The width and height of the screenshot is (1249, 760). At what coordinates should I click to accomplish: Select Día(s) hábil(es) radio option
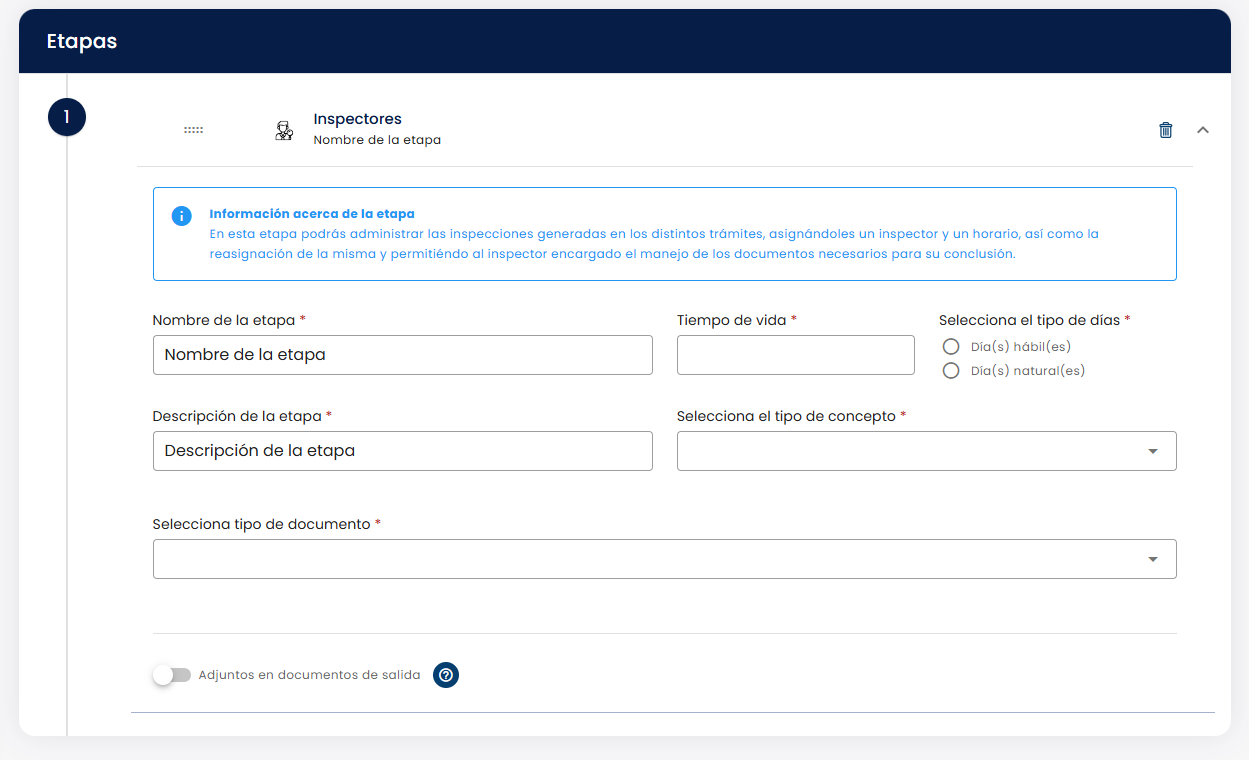tap(951, 347)
